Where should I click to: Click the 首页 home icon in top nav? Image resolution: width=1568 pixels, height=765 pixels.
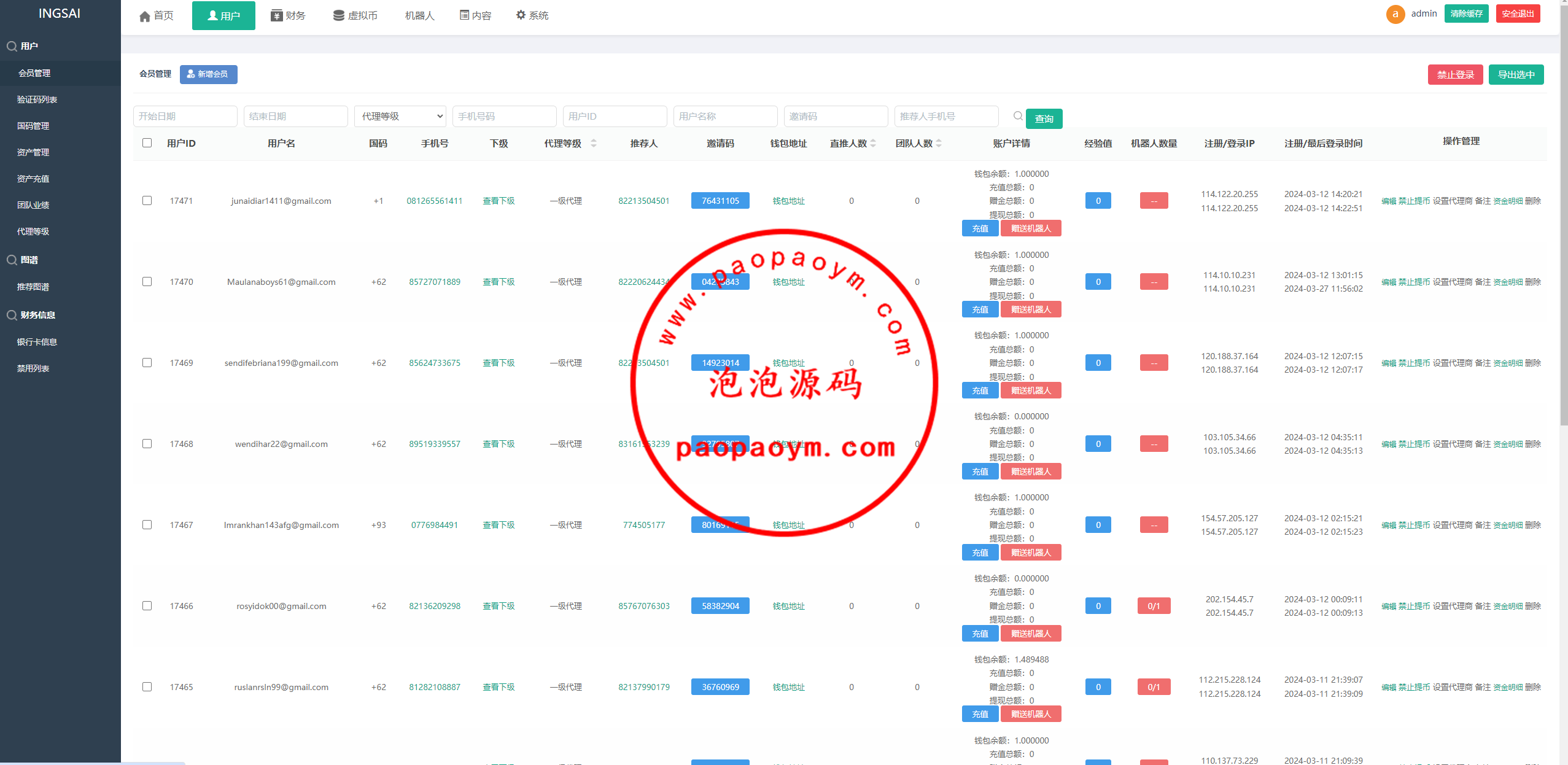click(x=144, y=16)
